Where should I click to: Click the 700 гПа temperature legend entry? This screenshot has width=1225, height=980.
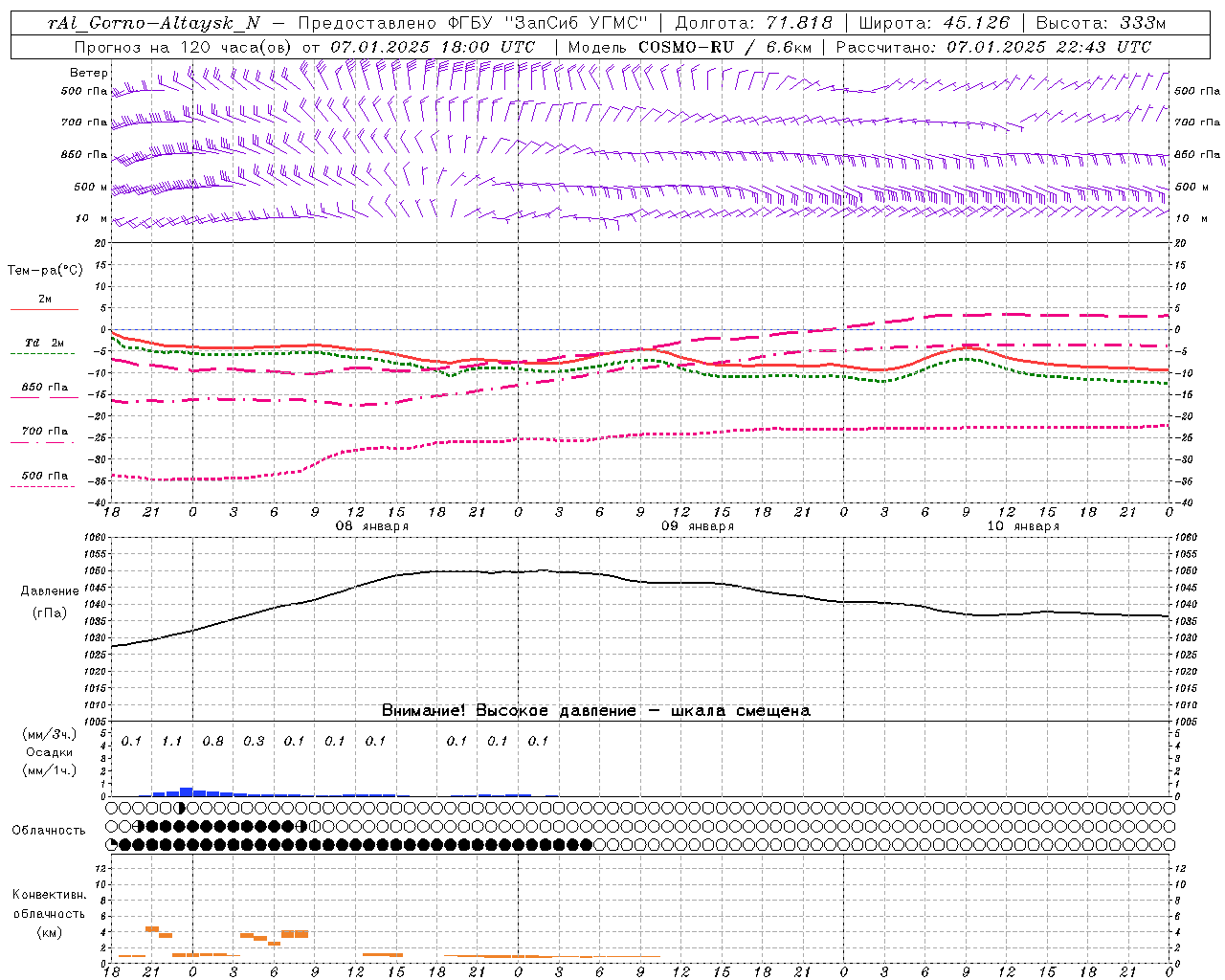[45, 432]
